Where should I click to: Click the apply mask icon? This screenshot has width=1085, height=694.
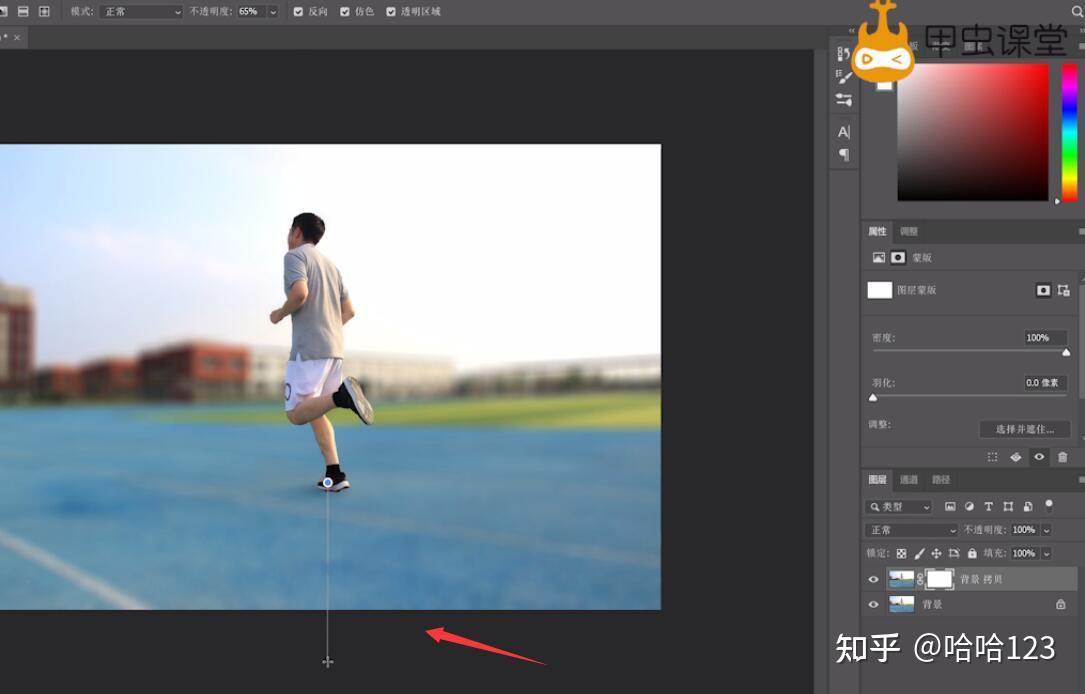coord(1016,457)
